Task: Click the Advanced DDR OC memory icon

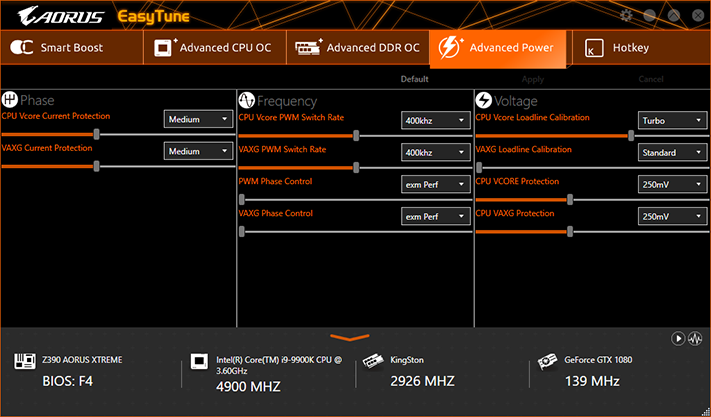Action: coord(309,47)
